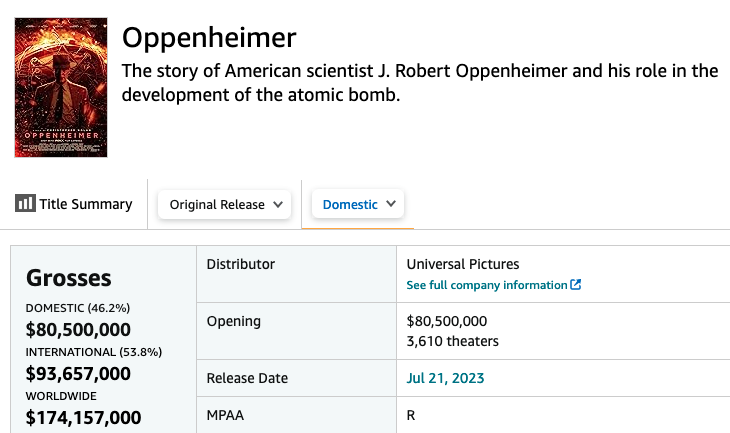Click the bar chart icon beside Title Summary
The height and width of the screenshot is (433, 730).
25,203
